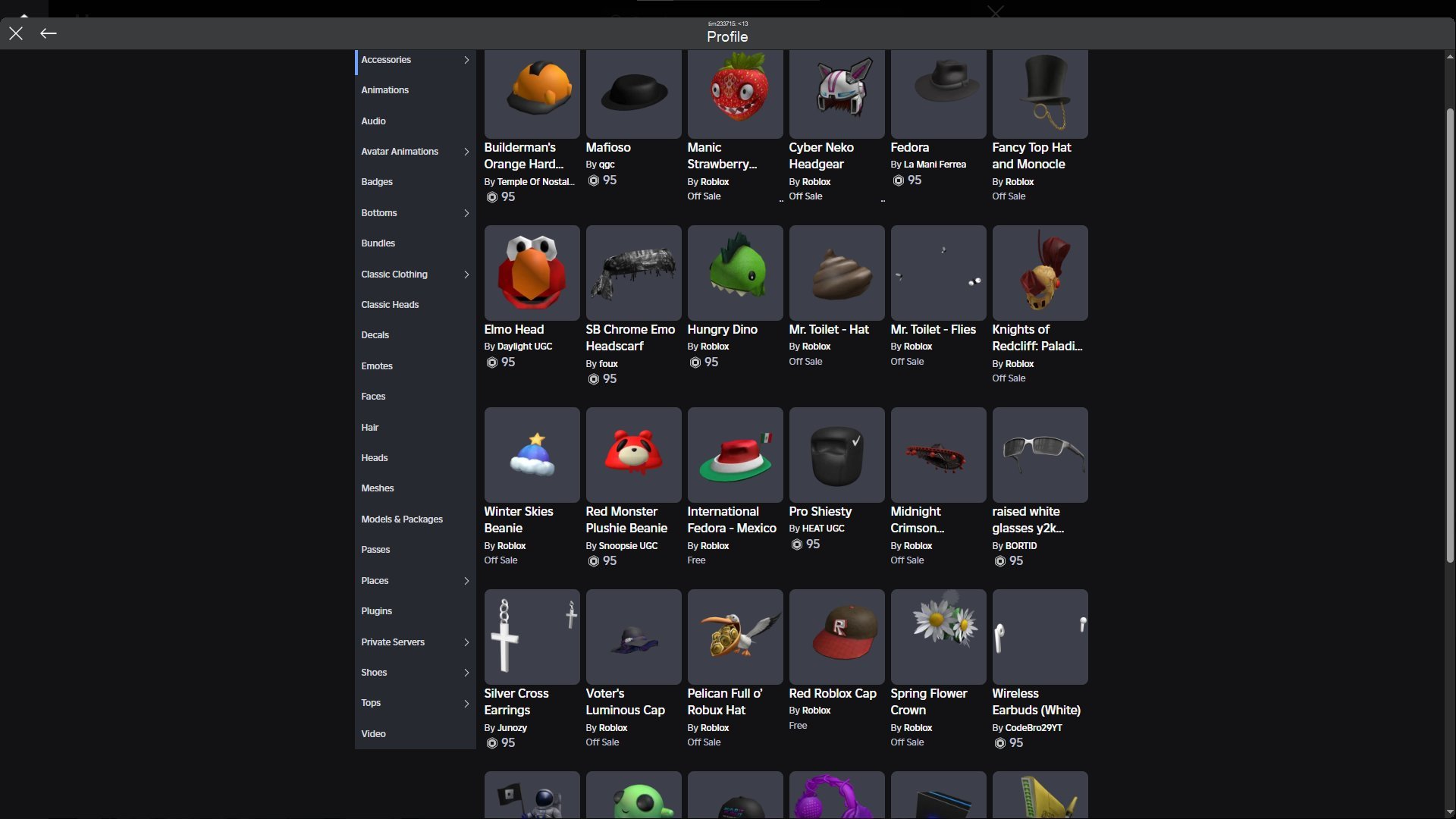The image size is (1456, 819).
Task: Open the Pelican Full o' Robux Hat image
Action: [735, 637]
